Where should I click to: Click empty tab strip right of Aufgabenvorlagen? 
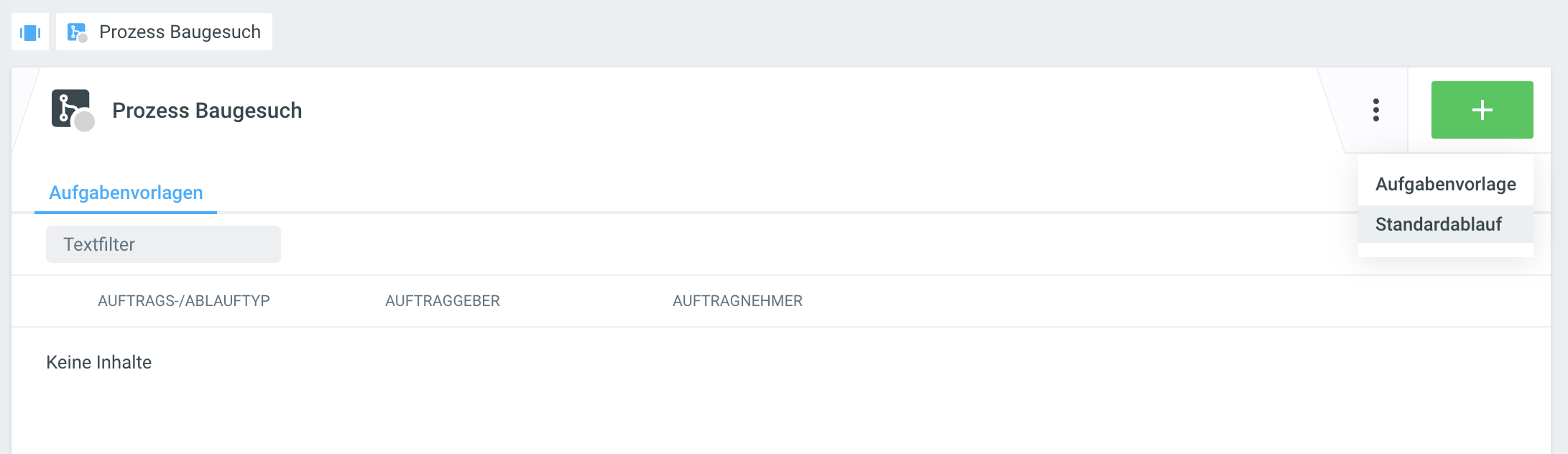(719, 193)
